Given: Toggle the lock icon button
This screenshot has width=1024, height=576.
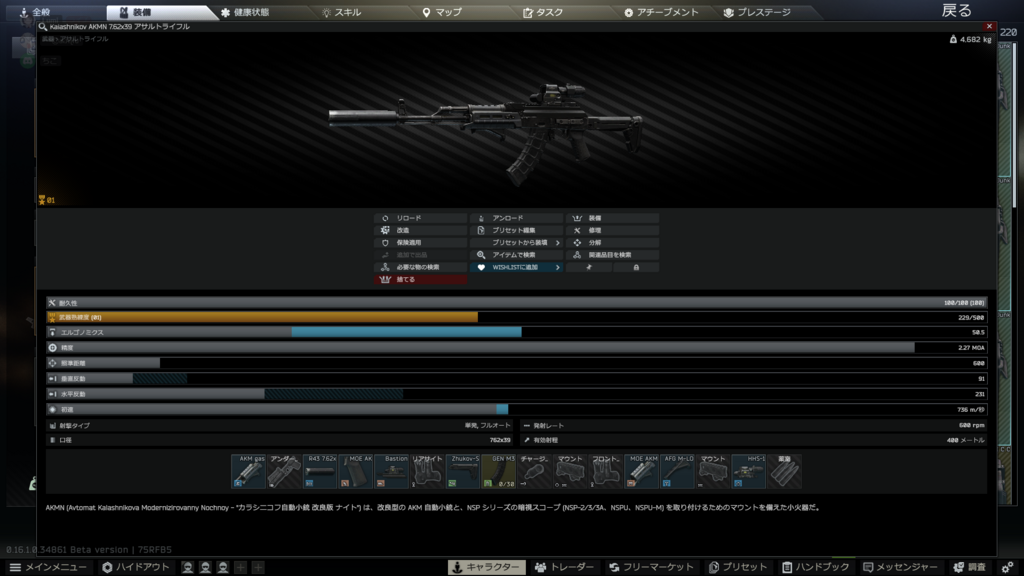Looking at the screenshot, I should click(x=636, y=267).
